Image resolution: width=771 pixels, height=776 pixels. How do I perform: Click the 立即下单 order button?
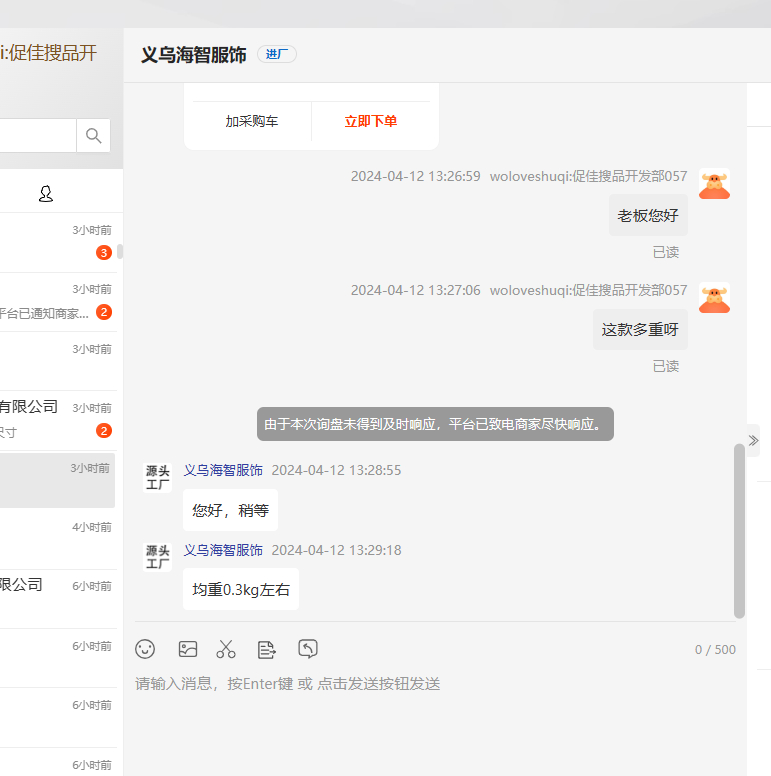371,121
